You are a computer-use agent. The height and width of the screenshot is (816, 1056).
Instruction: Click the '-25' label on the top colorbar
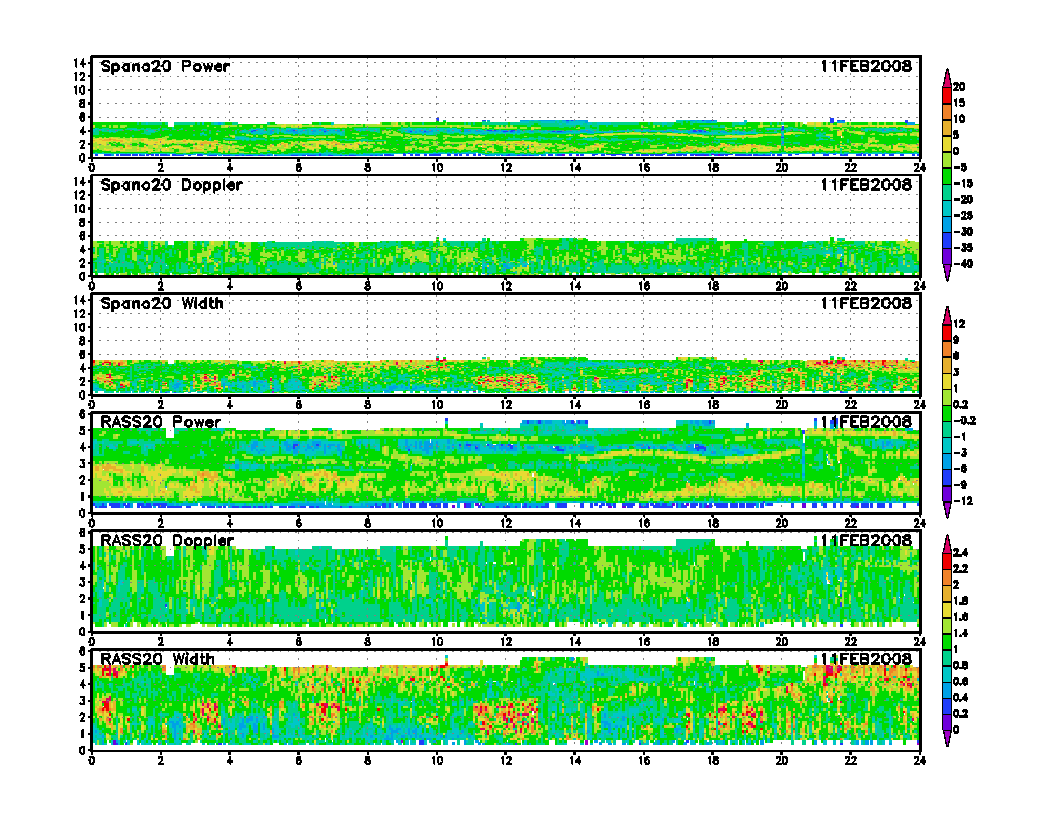coord(963,215)
